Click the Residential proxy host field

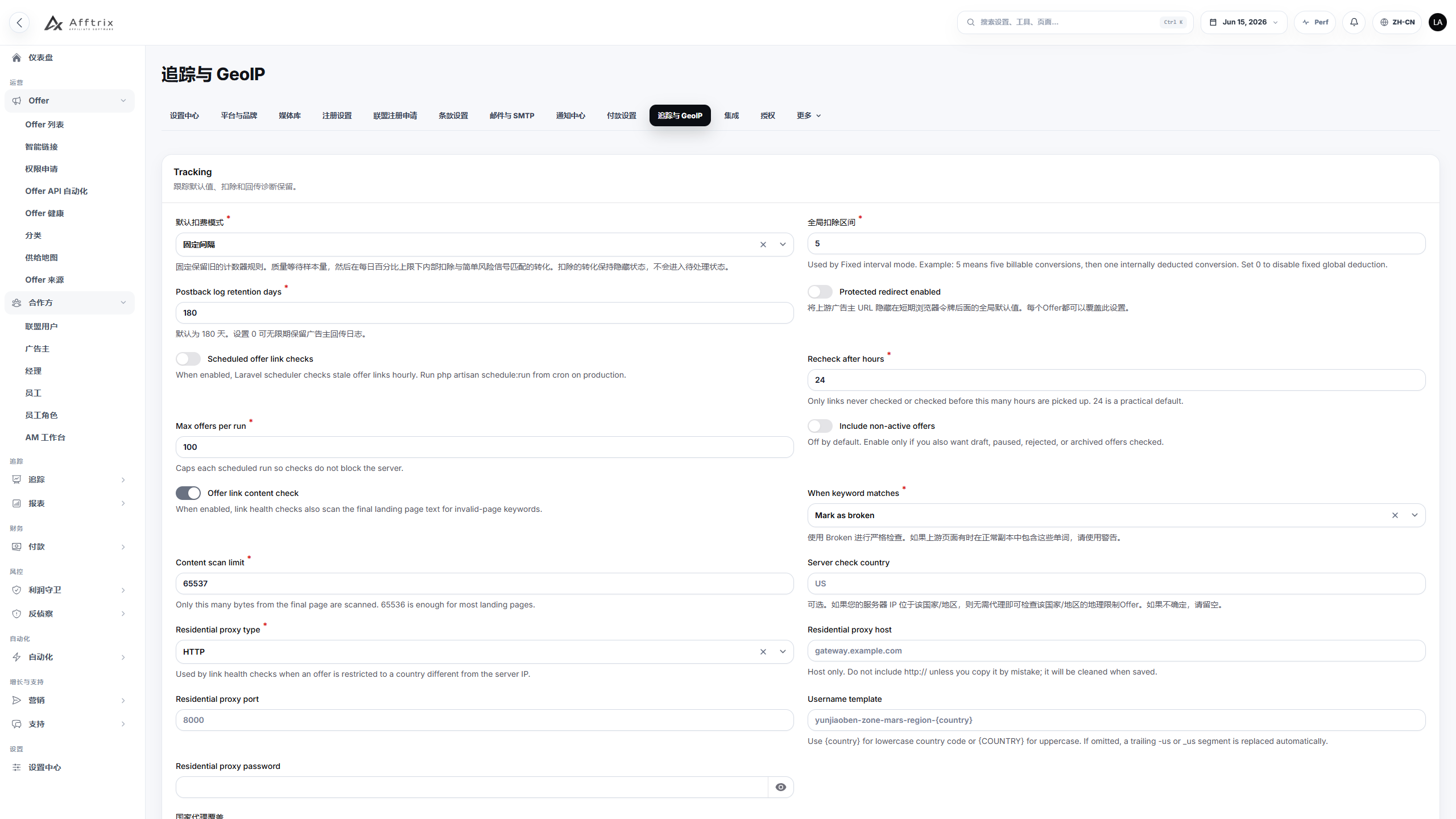[1116, 651]
